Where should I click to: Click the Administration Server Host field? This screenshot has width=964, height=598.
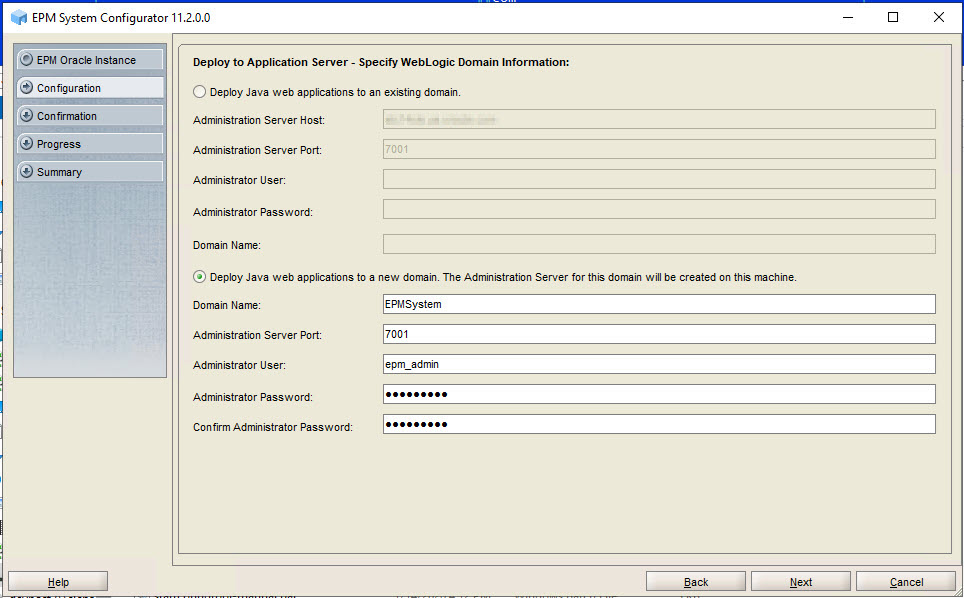click(659, 119)
